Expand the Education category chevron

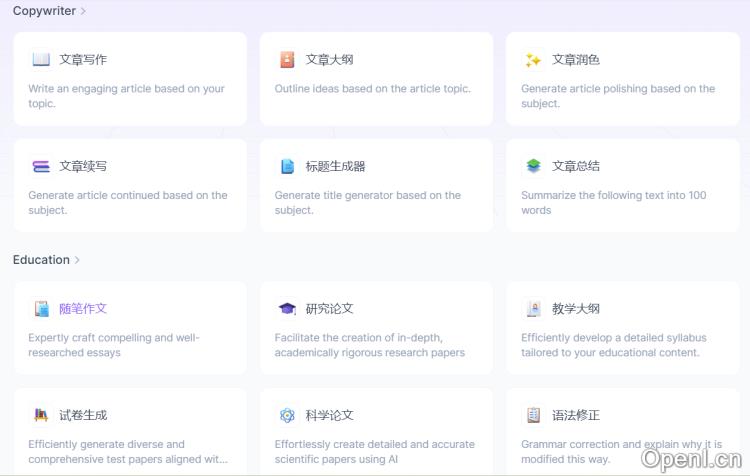pos(77,261)
